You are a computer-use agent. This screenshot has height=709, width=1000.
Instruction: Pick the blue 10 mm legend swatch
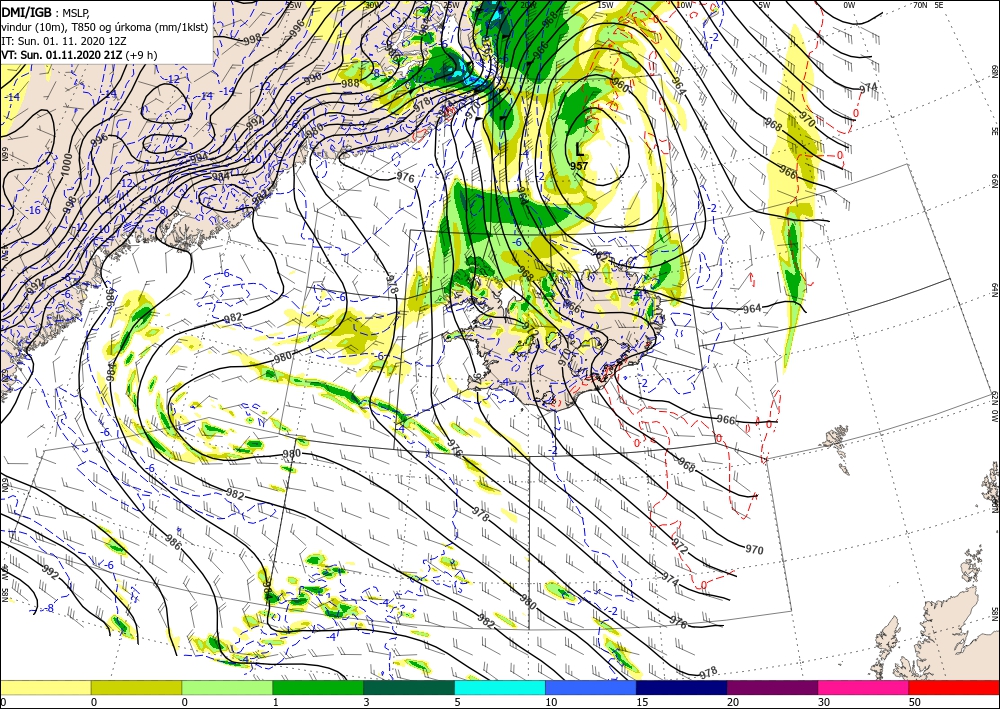click(x=591, y=687)
